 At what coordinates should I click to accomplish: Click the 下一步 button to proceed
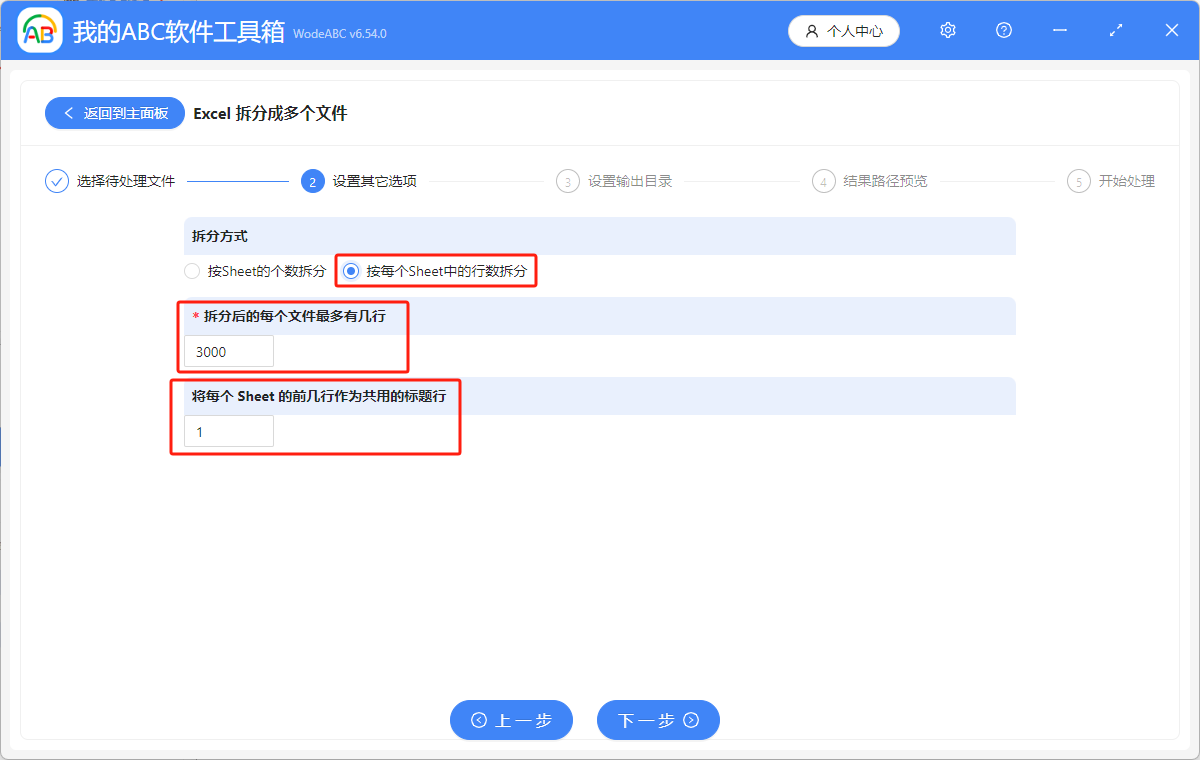[x=658, y=720]
